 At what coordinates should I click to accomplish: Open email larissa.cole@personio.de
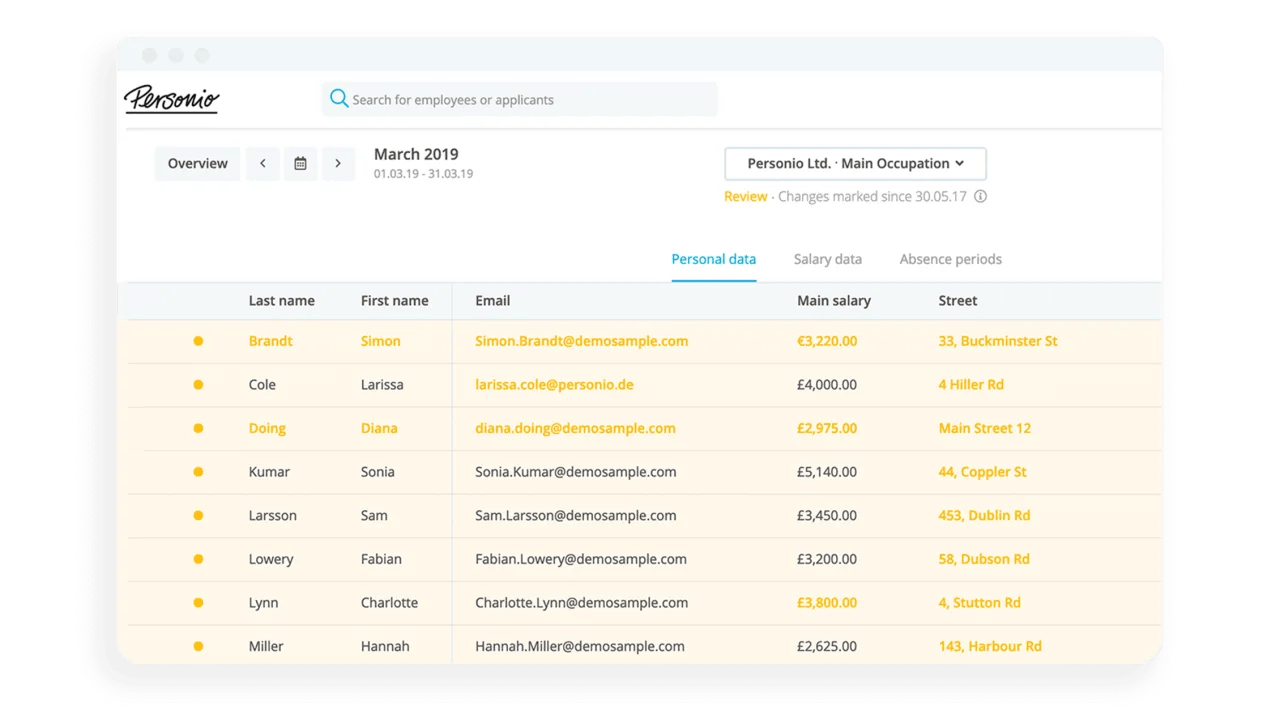[554, 385]
